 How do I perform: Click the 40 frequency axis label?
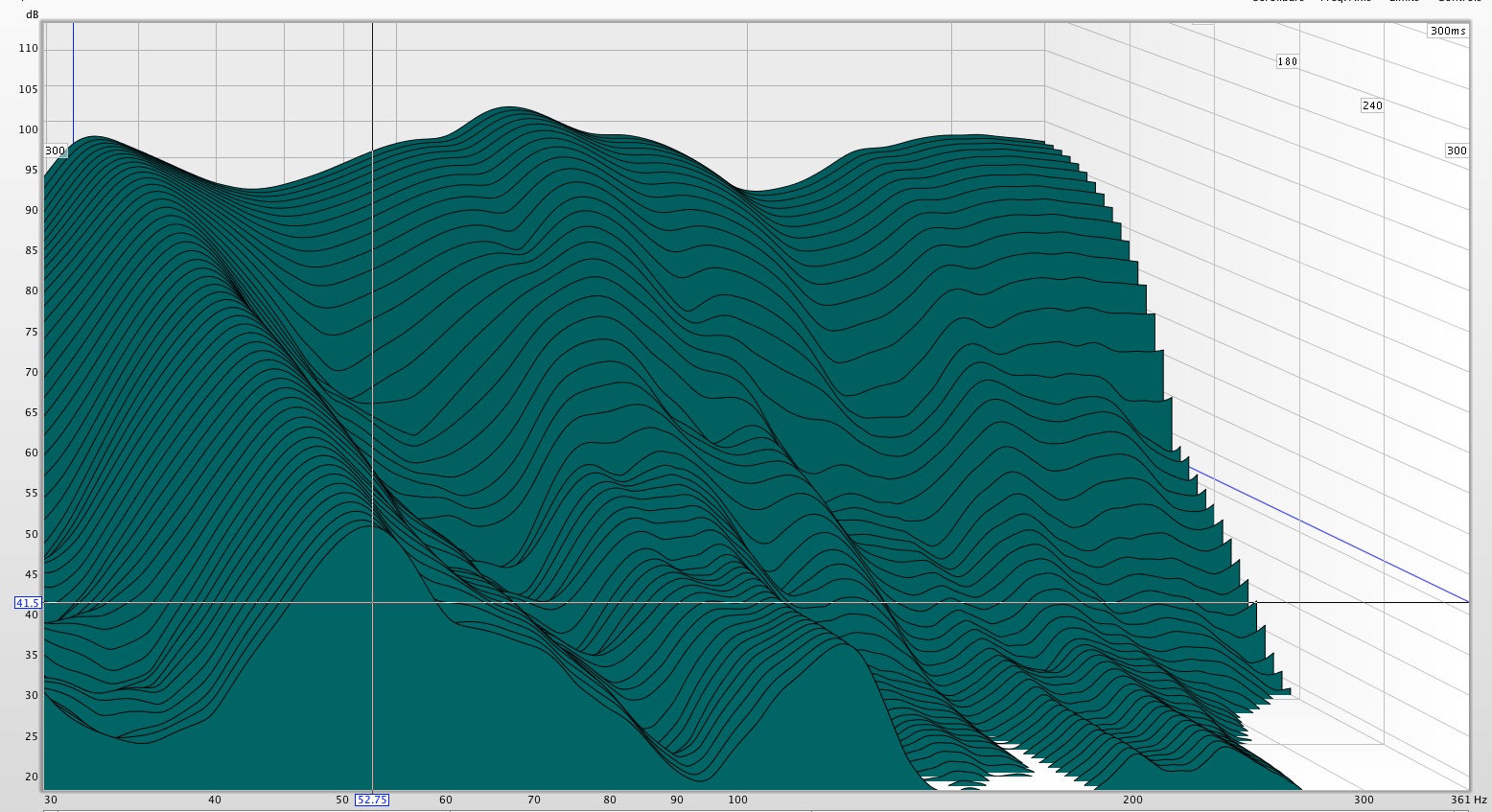coord(215,800)
